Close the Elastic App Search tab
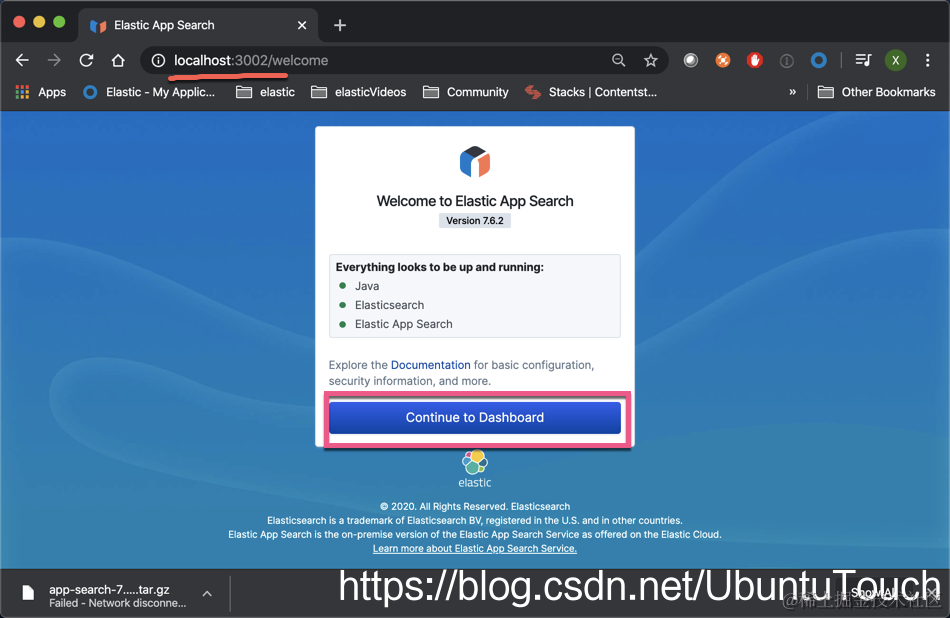Image resolution: width=950 pixels, height=618 pixels. (302, 25)
